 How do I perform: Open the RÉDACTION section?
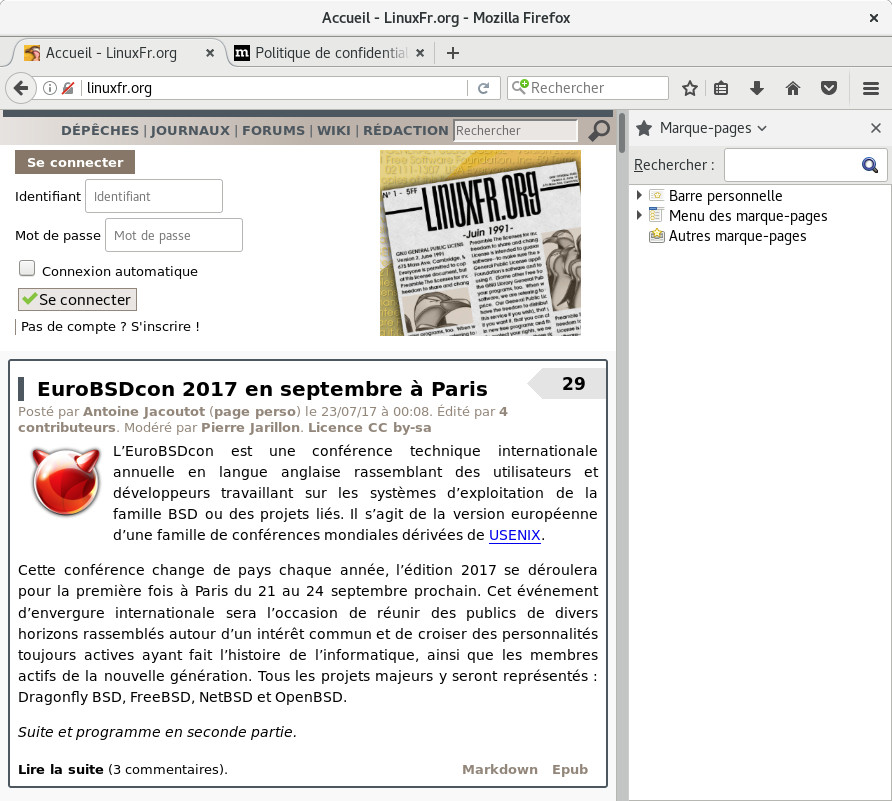click(406, 130)
